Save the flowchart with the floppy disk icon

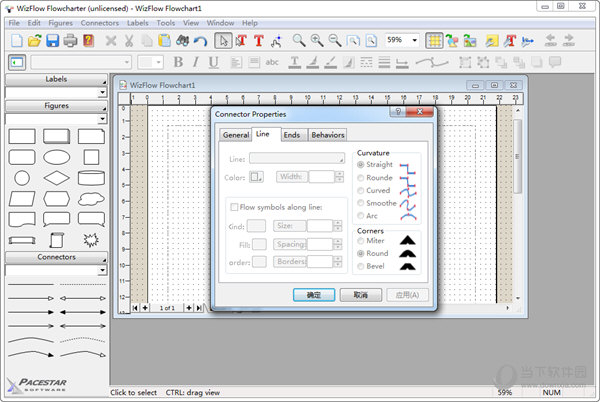tap(52, 40)
